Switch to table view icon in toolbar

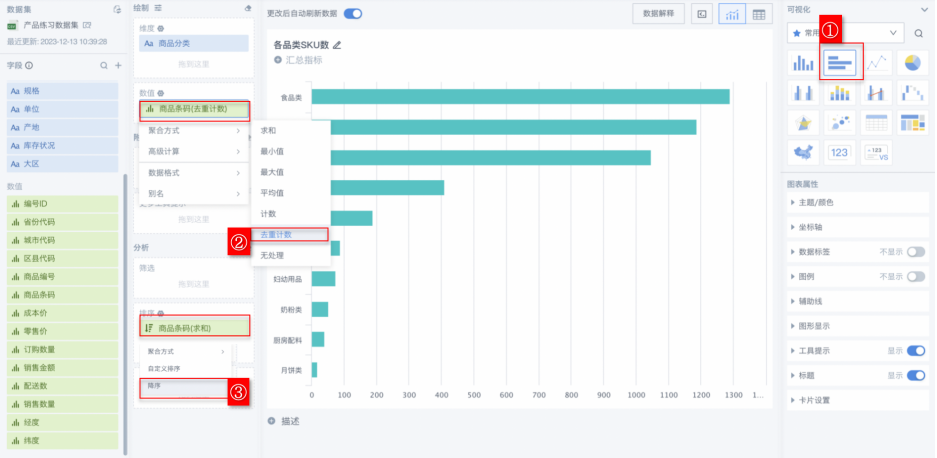(759, 14)
